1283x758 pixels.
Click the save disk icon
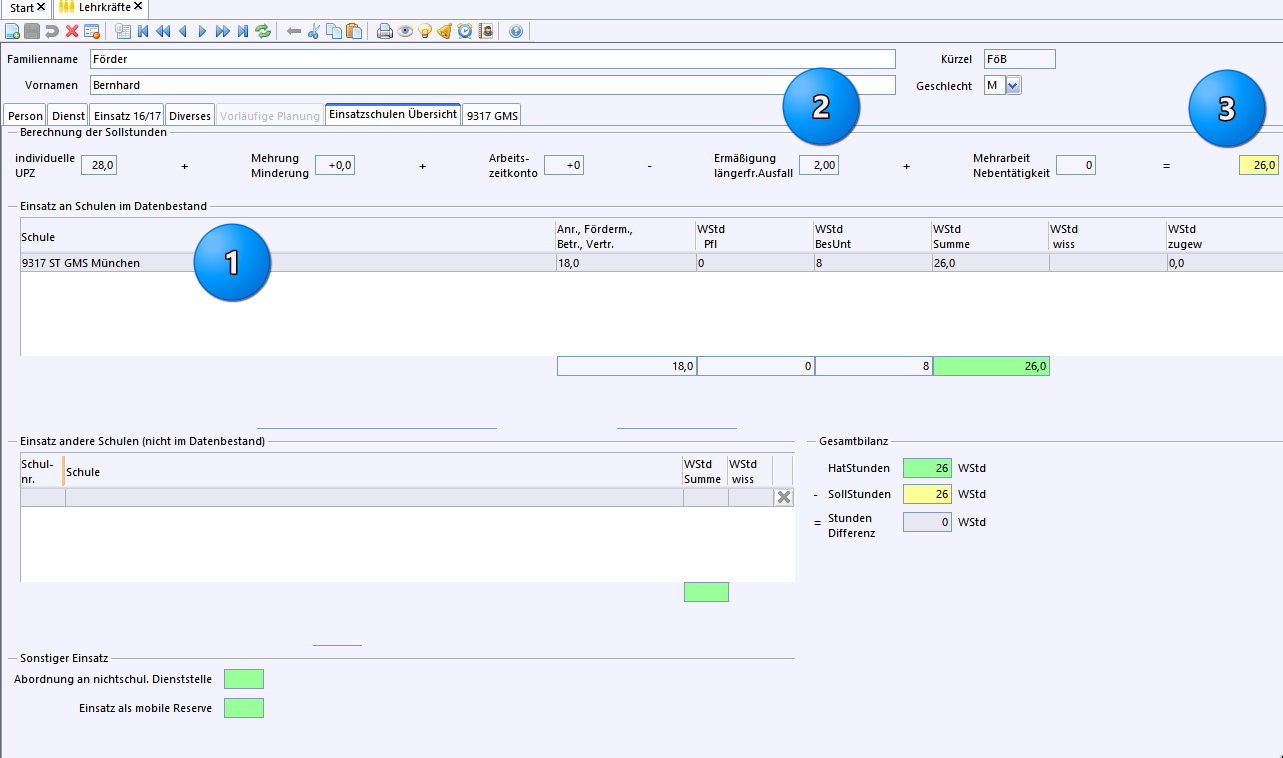[x=32, y=31]
